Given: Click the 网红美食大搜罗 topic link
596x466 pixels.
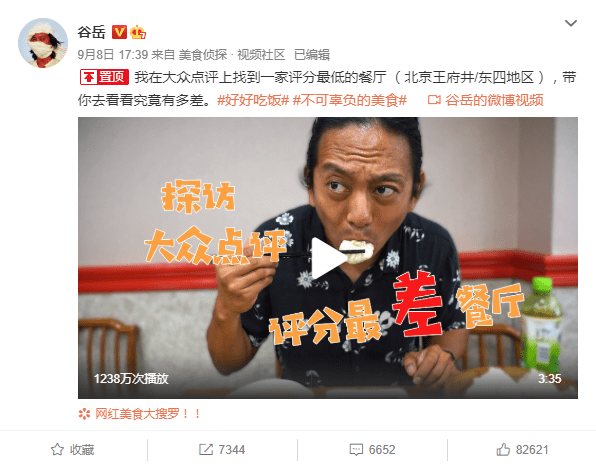Looking at the screenshot, I should pos(147,414).
